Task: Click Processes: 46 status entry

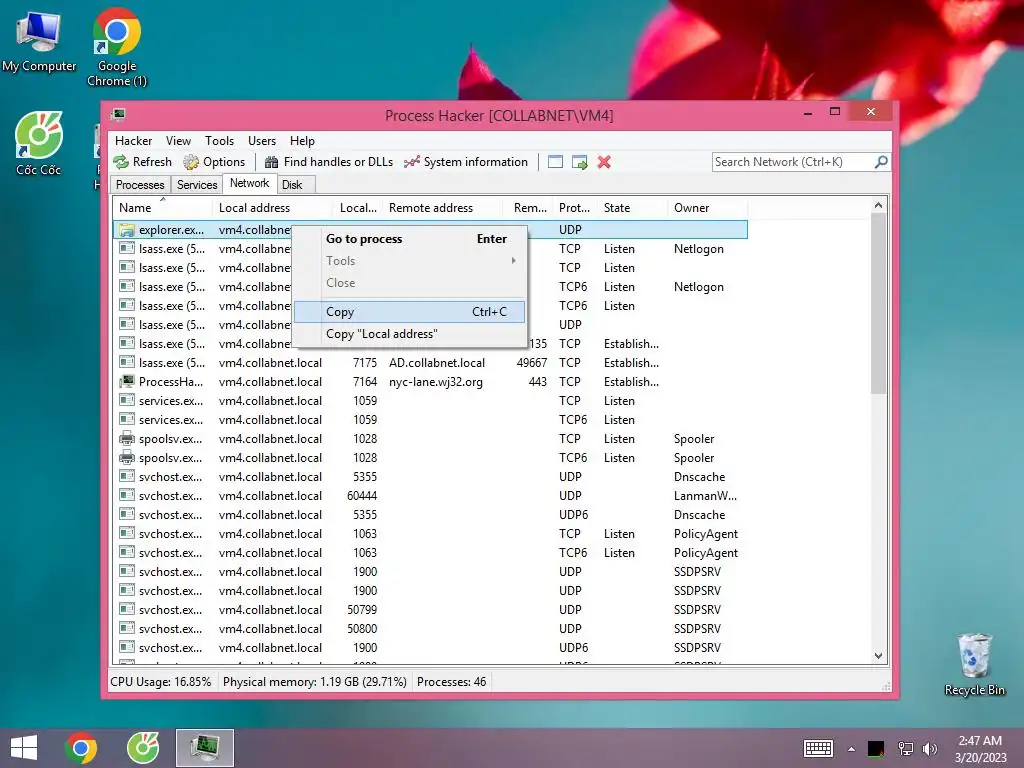Action: pyautogui.click(x=451, y=682)
